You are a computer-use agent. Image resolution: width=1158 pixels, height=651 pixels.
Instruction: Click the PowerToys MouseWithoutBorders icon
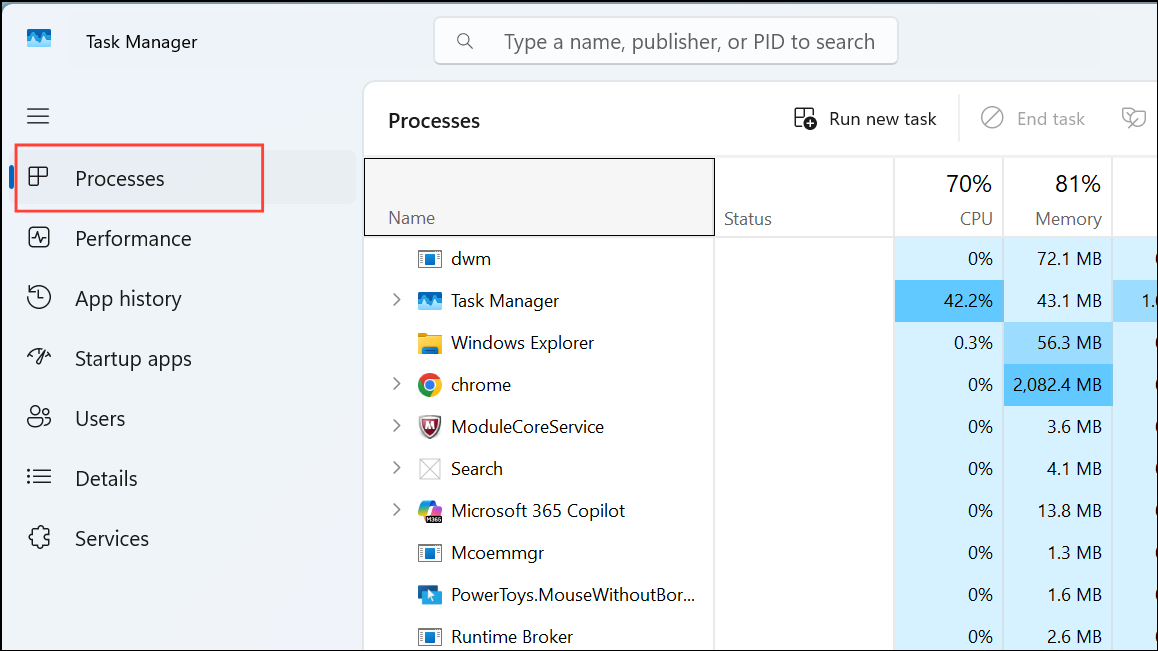click(x=430, y=595)
